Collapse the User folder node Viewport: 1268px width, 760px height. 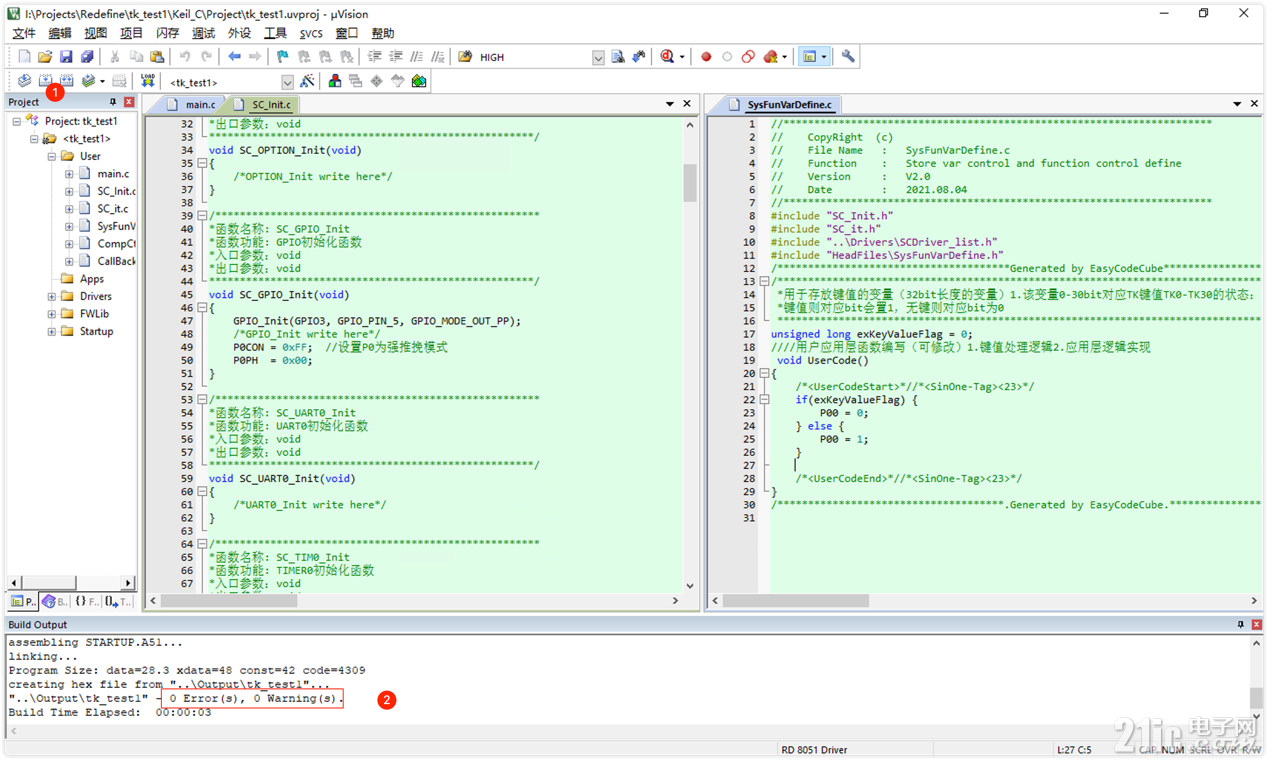coord(51,156)
